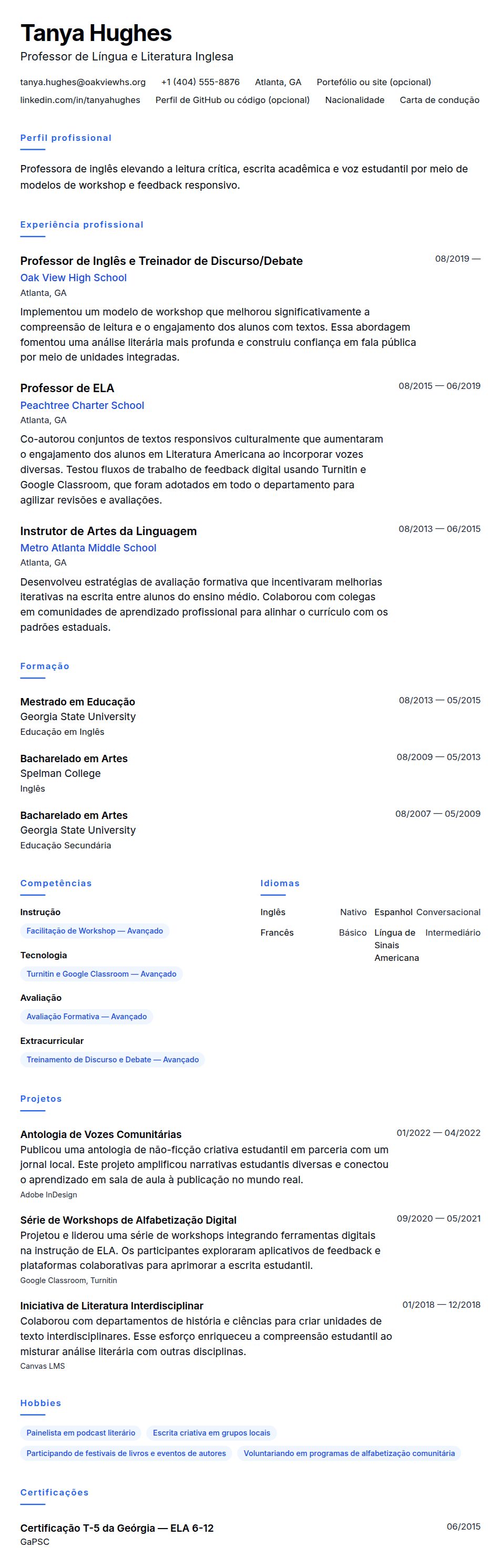
Task: Click the Portefólio ou site placeholder
Action: [374, 82]
